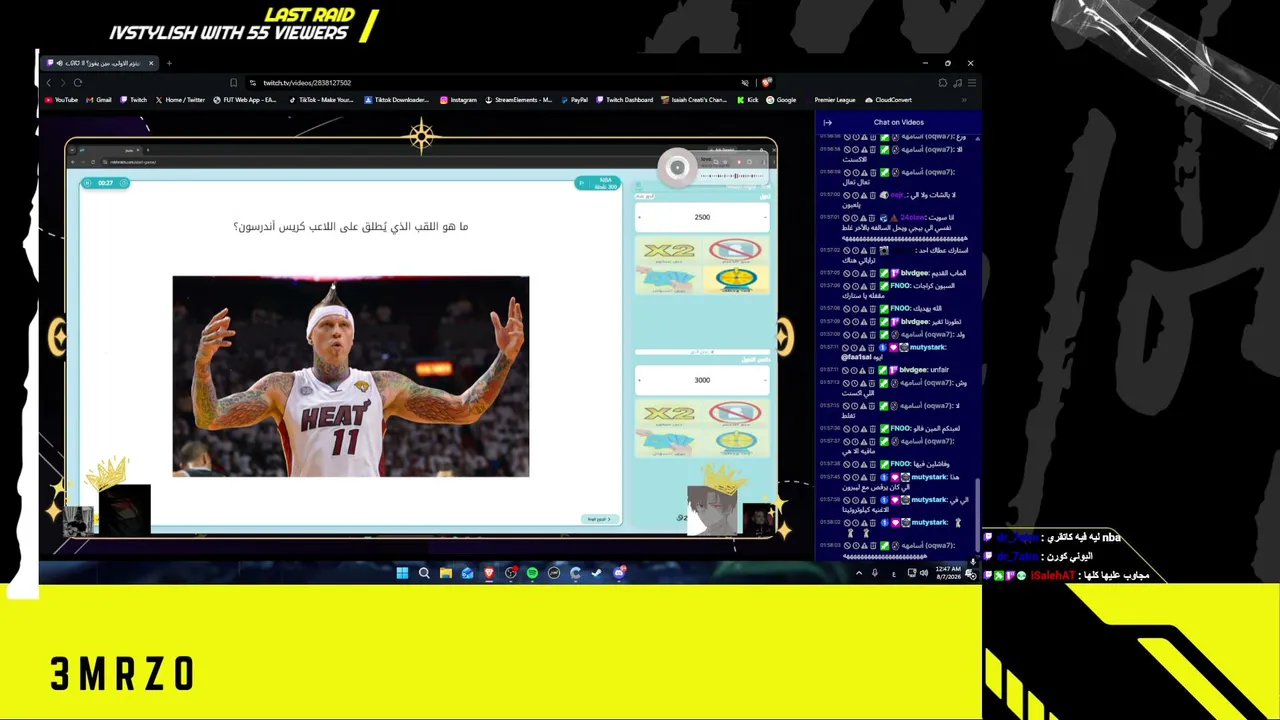Show hidden system tray icons
Screen dimensions: 1280x720
point(858,573)
